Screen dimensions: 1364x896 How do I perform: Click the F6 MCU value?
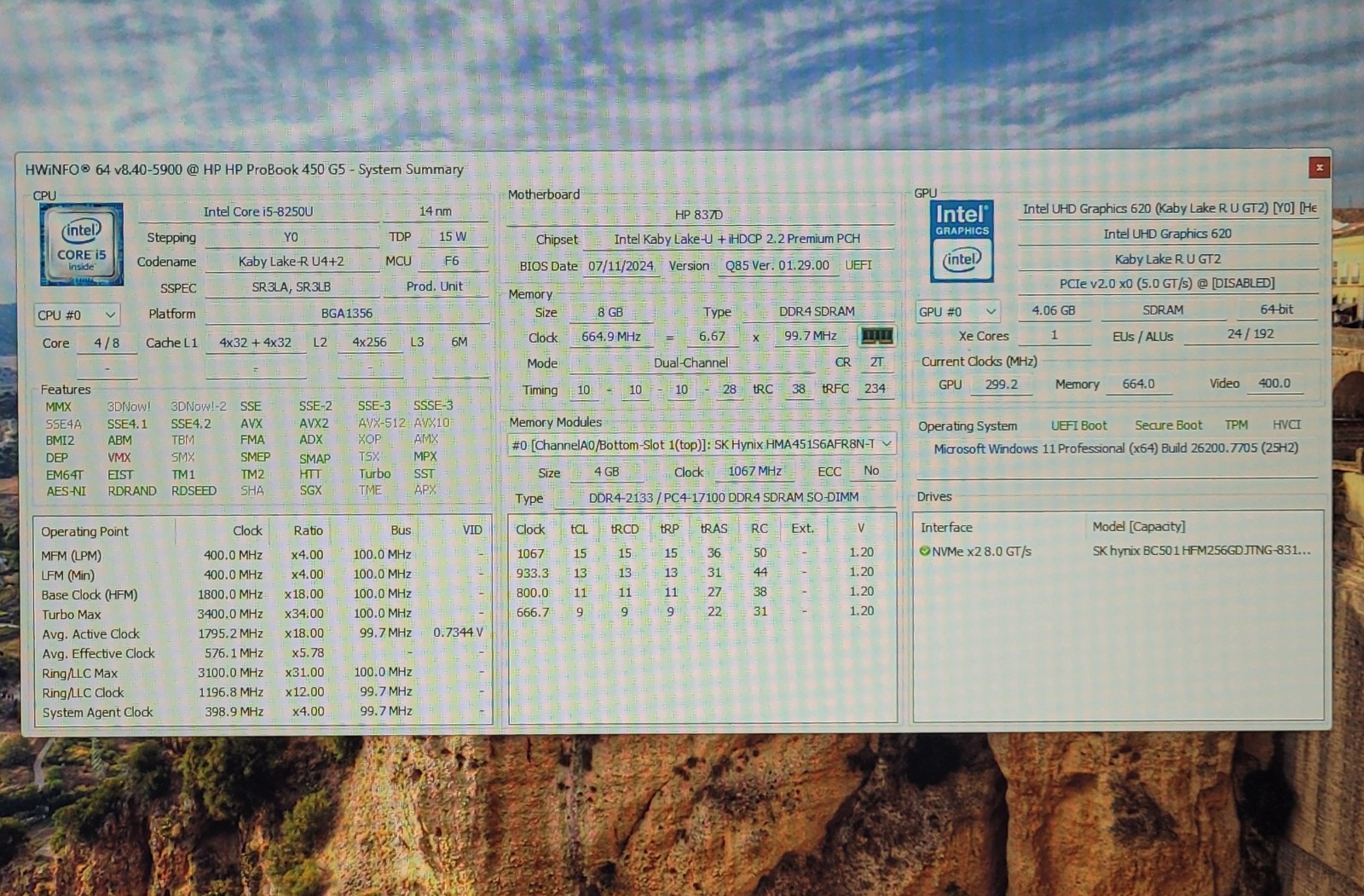(451, 261)
